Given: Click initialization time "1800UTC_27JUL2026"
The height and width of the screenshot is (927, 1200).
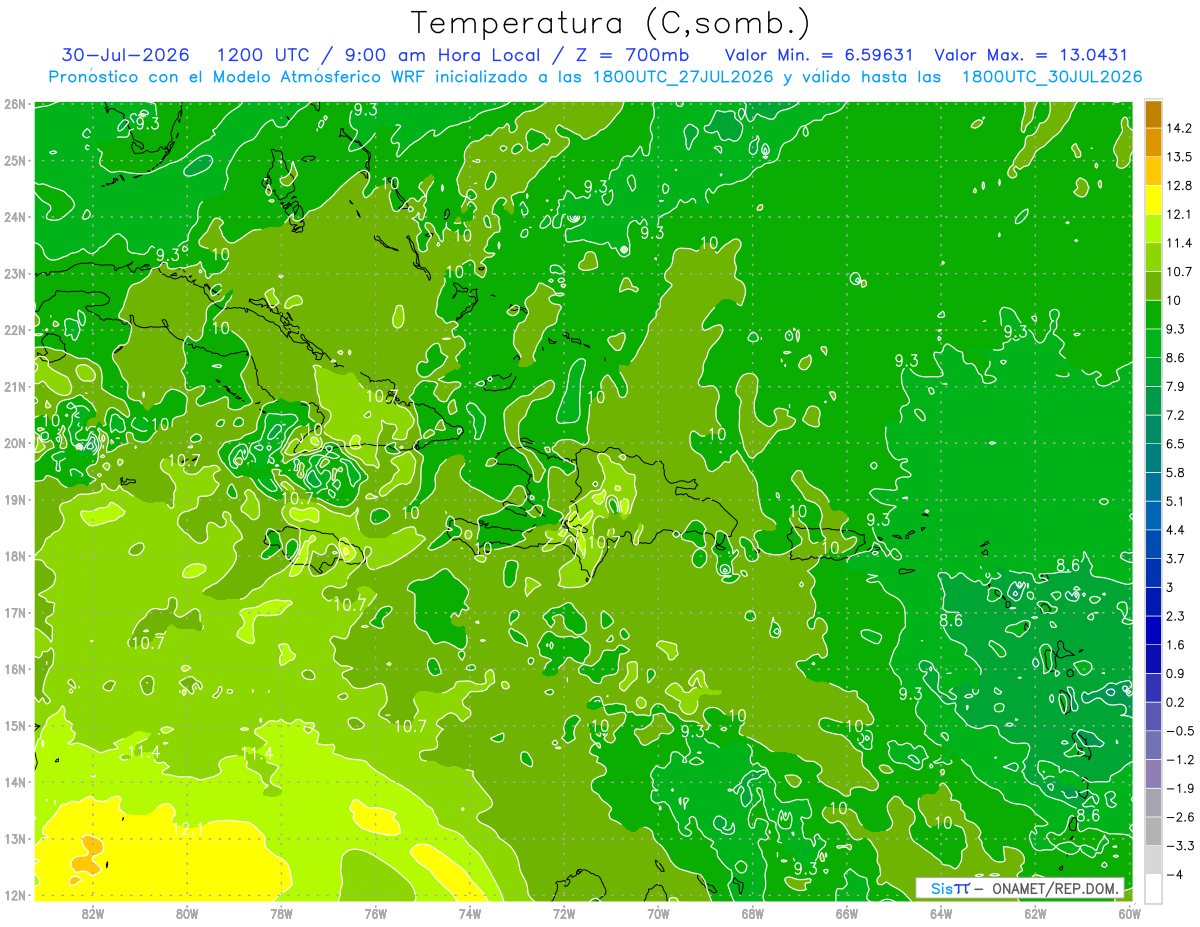Looking at the screenshot, I should 683,76.
